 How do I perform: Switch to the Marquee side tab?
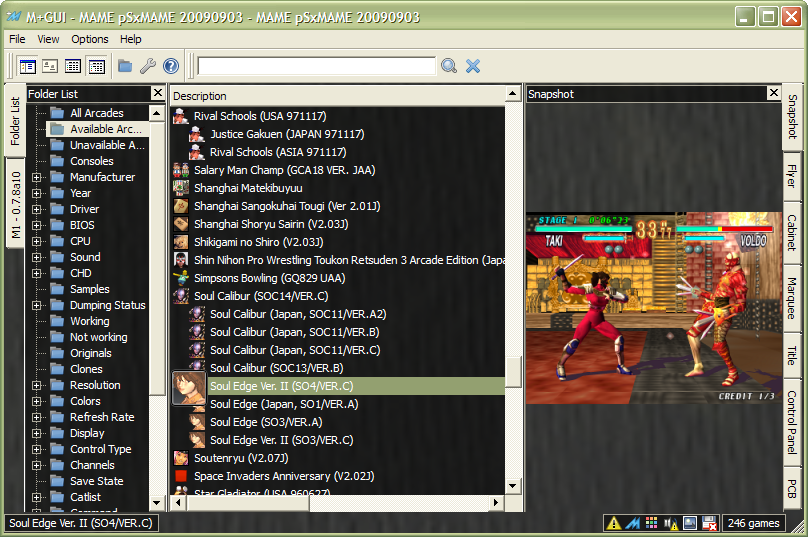(792, 298)
